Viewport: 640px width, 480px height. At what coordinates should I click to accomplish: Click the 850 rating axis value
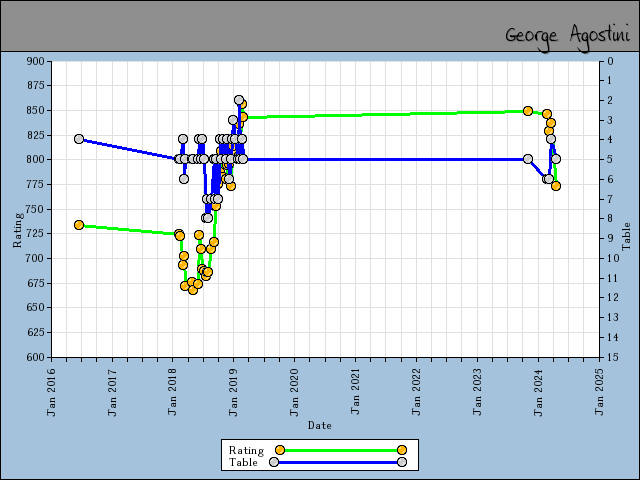36,111
